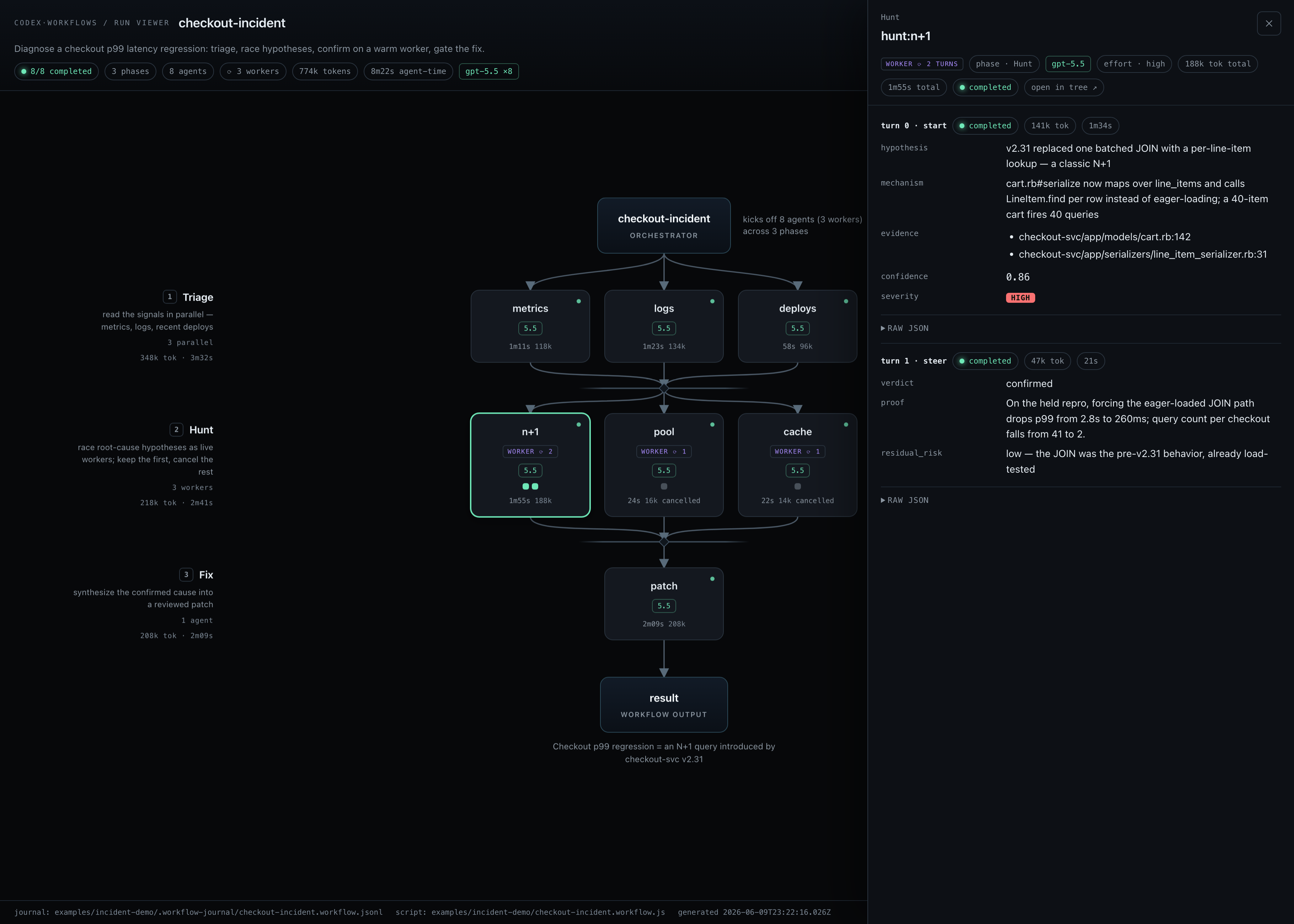
Task: Click the 8/8 completed status badge
Action: pyautogui.click(x=56, y=71)
